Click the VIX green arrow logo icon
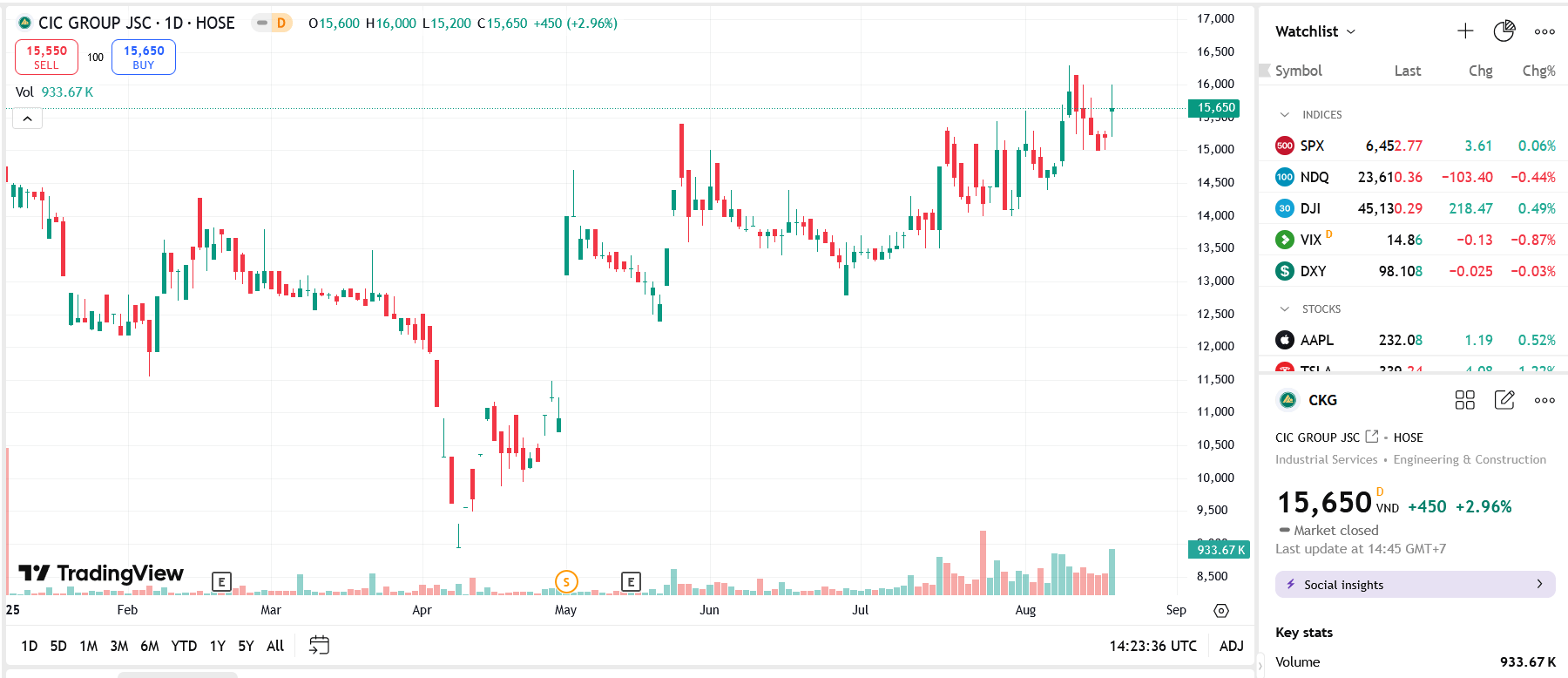This screenshot has height=678, width=1568. 1284,240
